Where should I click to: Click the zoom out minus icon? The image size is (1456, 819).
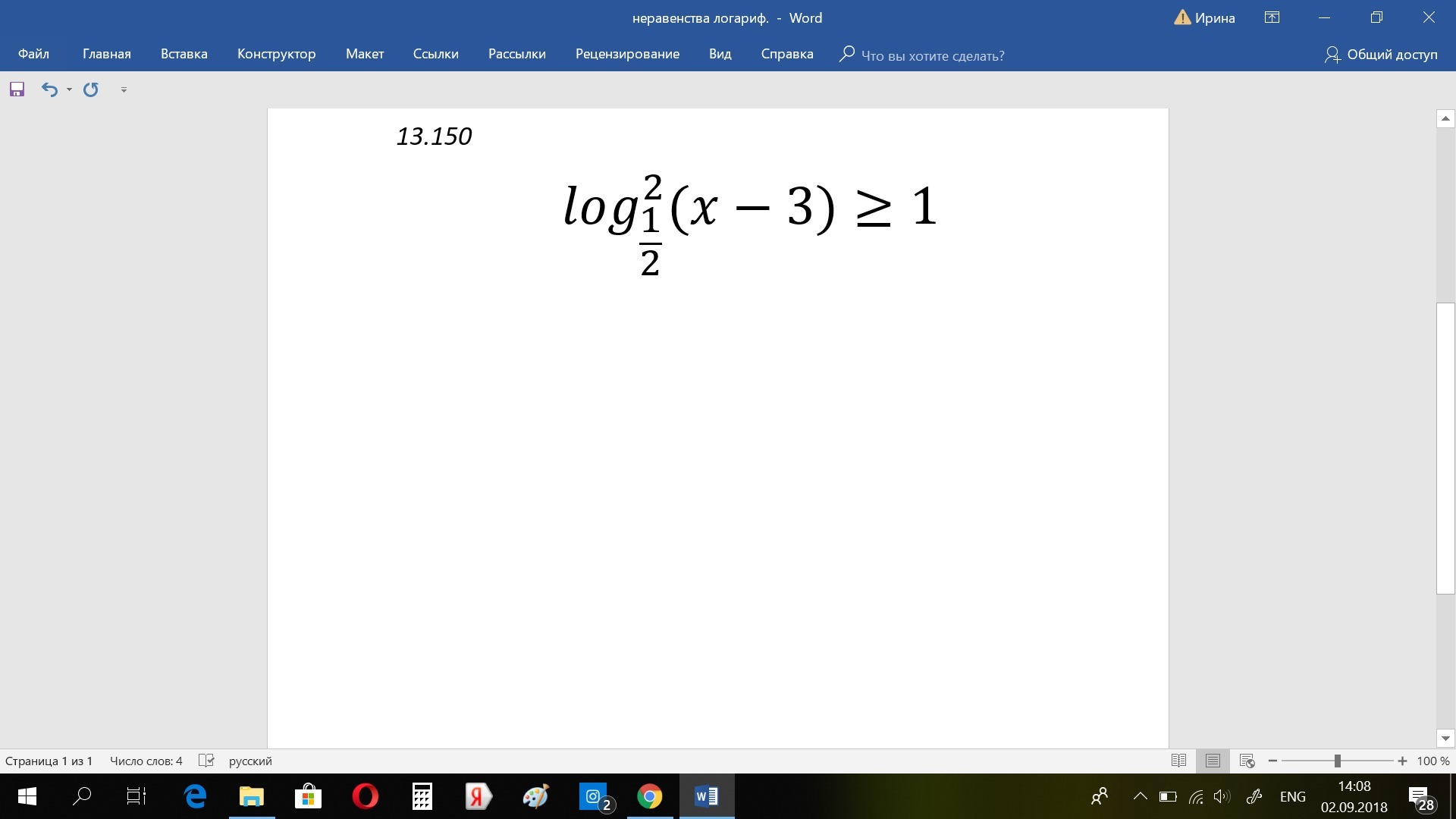click(1272, 761)
